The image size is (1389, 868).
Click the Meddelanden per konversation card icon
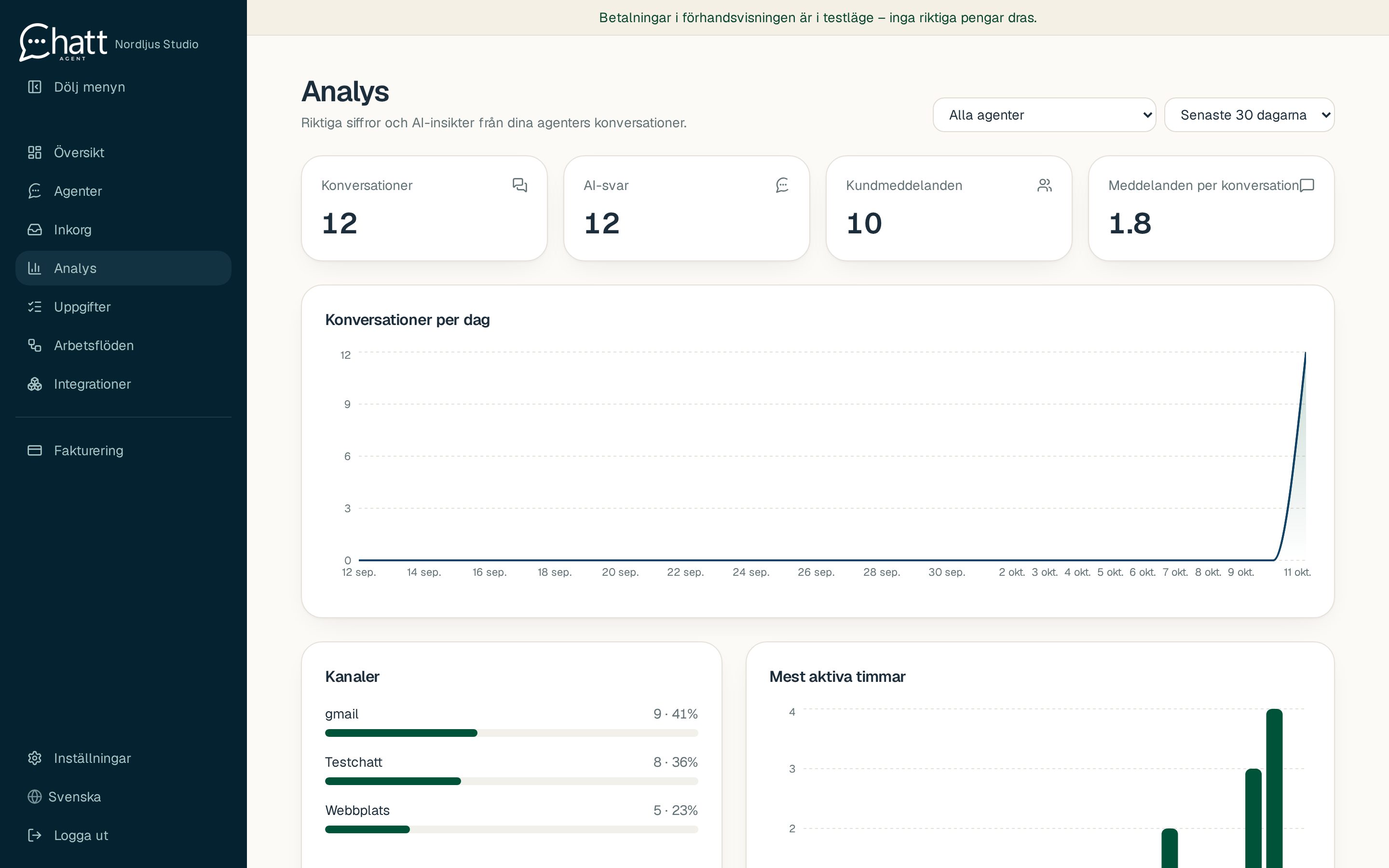[x=1307, y=185]
